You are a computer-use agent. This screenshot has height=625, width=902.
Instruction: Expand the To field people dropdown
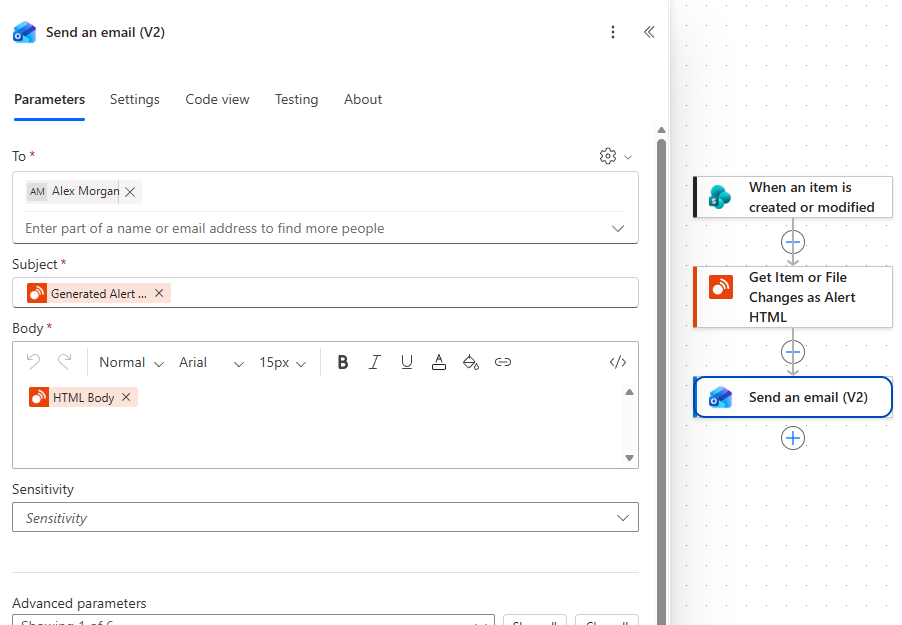618,228
